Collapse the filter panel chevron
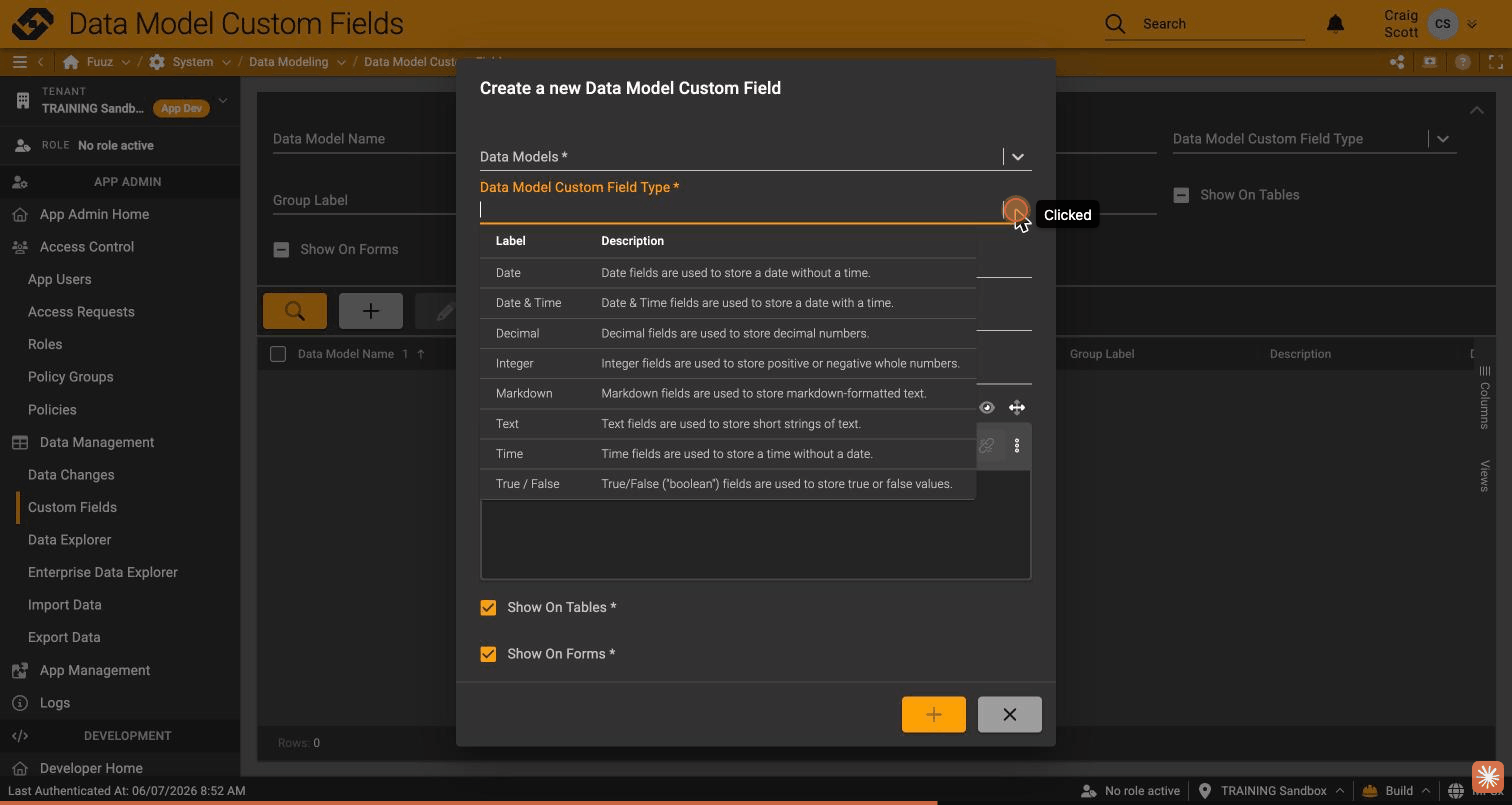Viewport: 1512px width, 805px height. 1477,110
